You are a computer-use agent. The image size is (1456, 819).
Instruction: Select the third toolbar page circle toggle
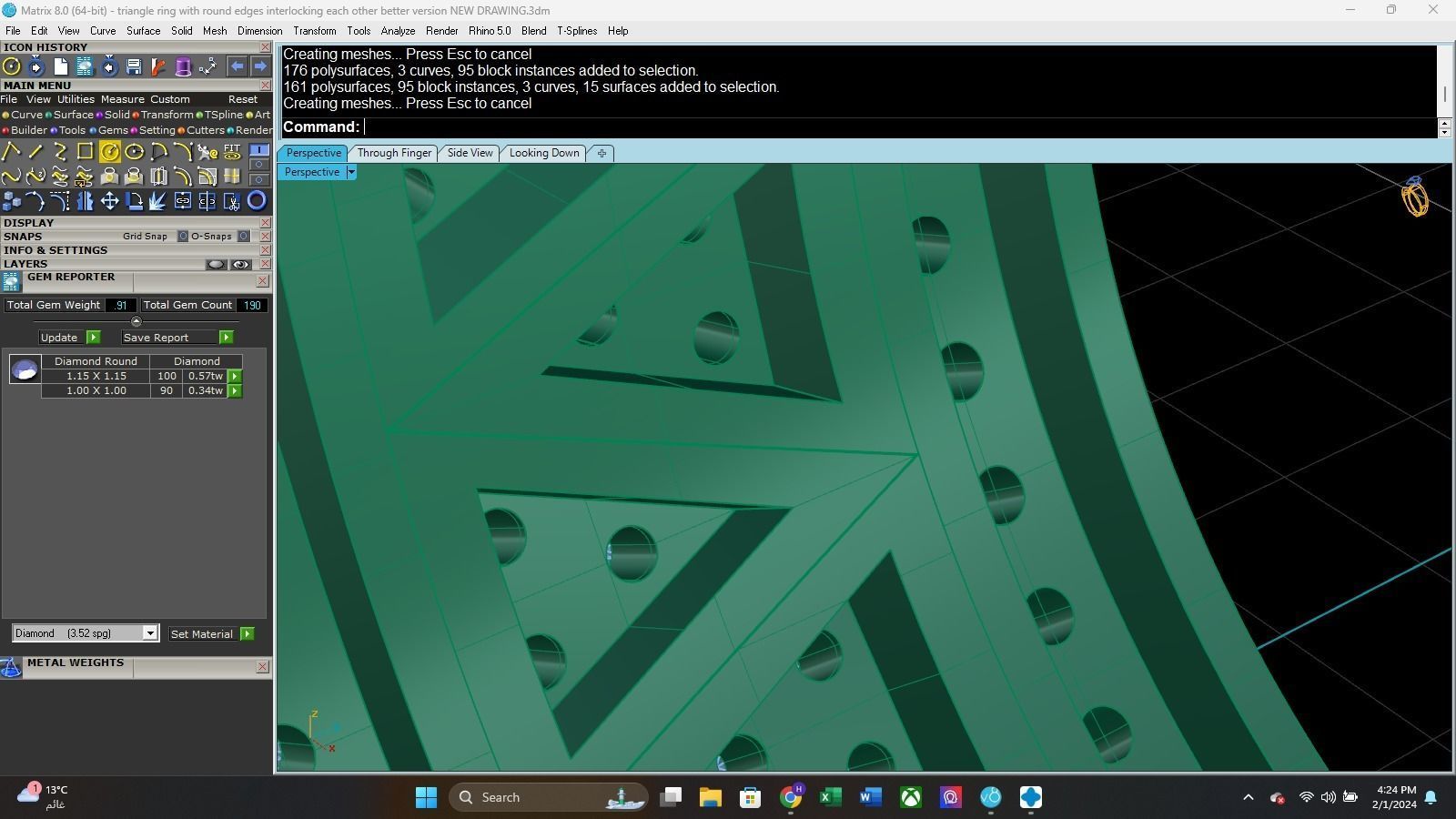[259, 178]
